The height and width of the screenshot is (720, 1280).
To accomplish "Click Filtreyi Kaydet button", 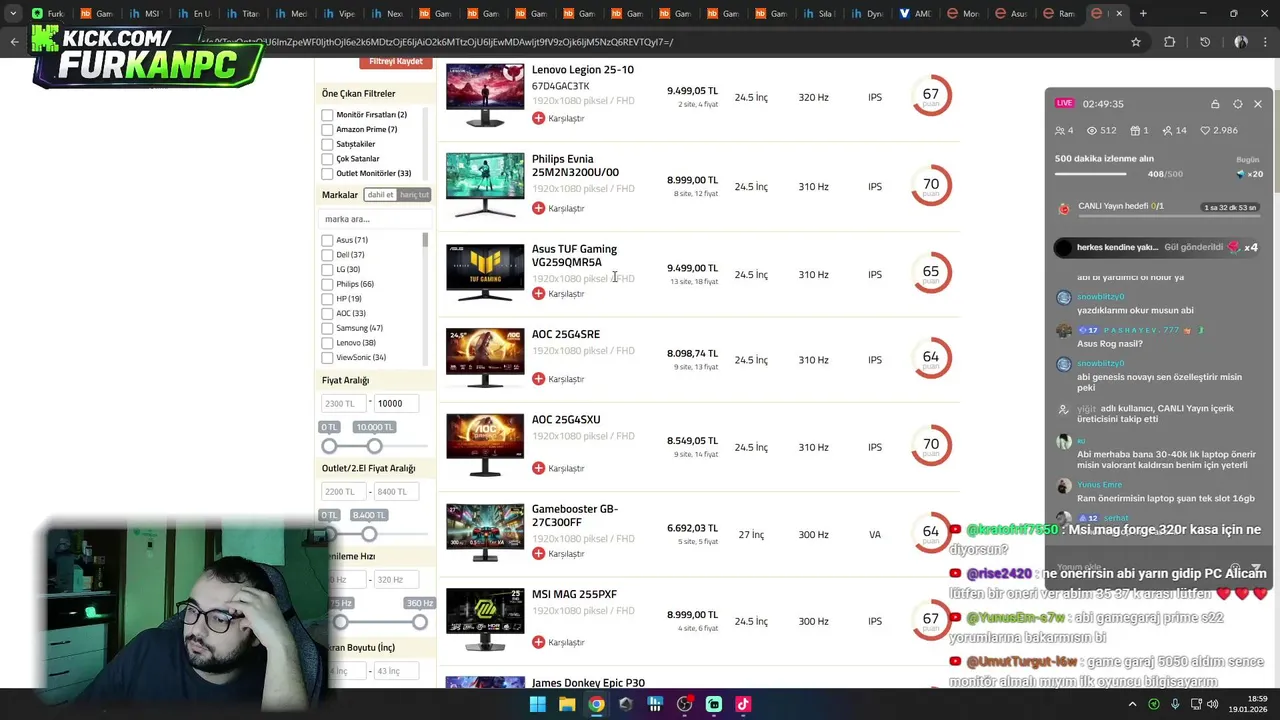I will [x=396, y=62].
